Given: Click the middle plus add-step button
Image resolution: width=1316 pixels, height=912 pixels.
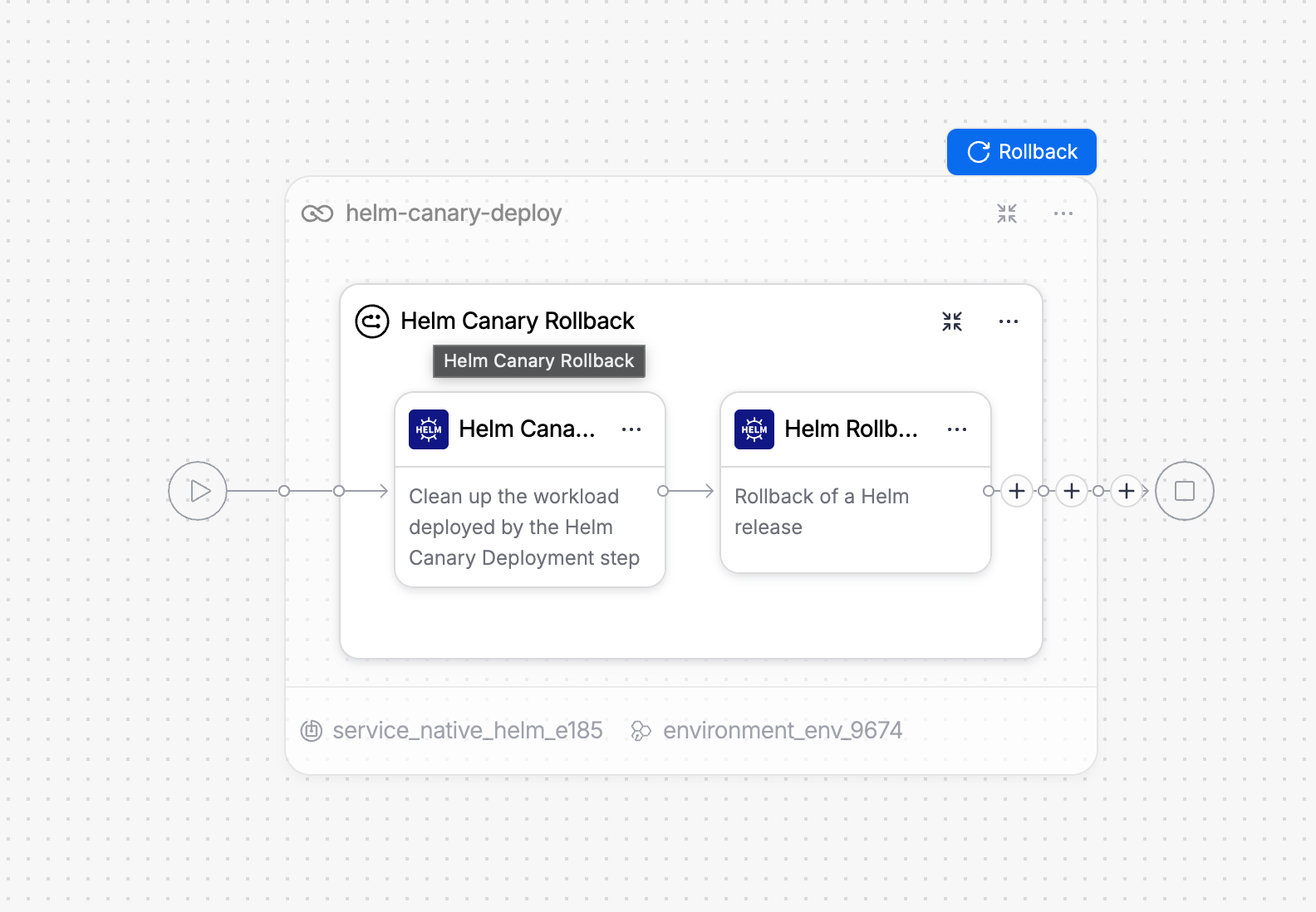Looking at the screenshot, I should point(1072,491).
